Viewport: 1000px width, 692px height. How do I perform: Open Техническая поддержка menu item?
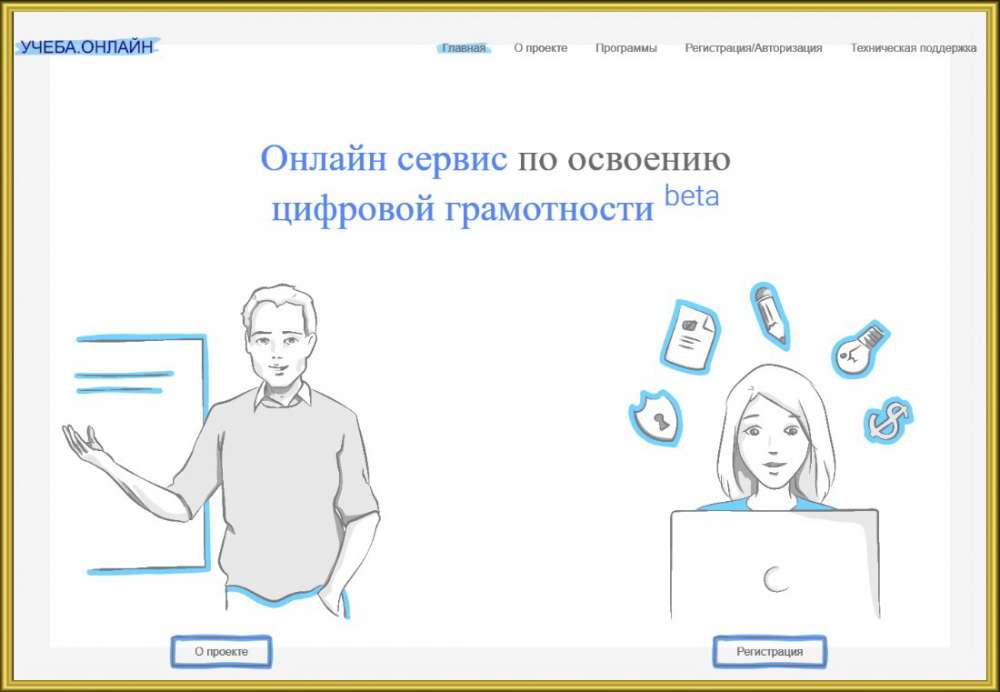[913, 48]
